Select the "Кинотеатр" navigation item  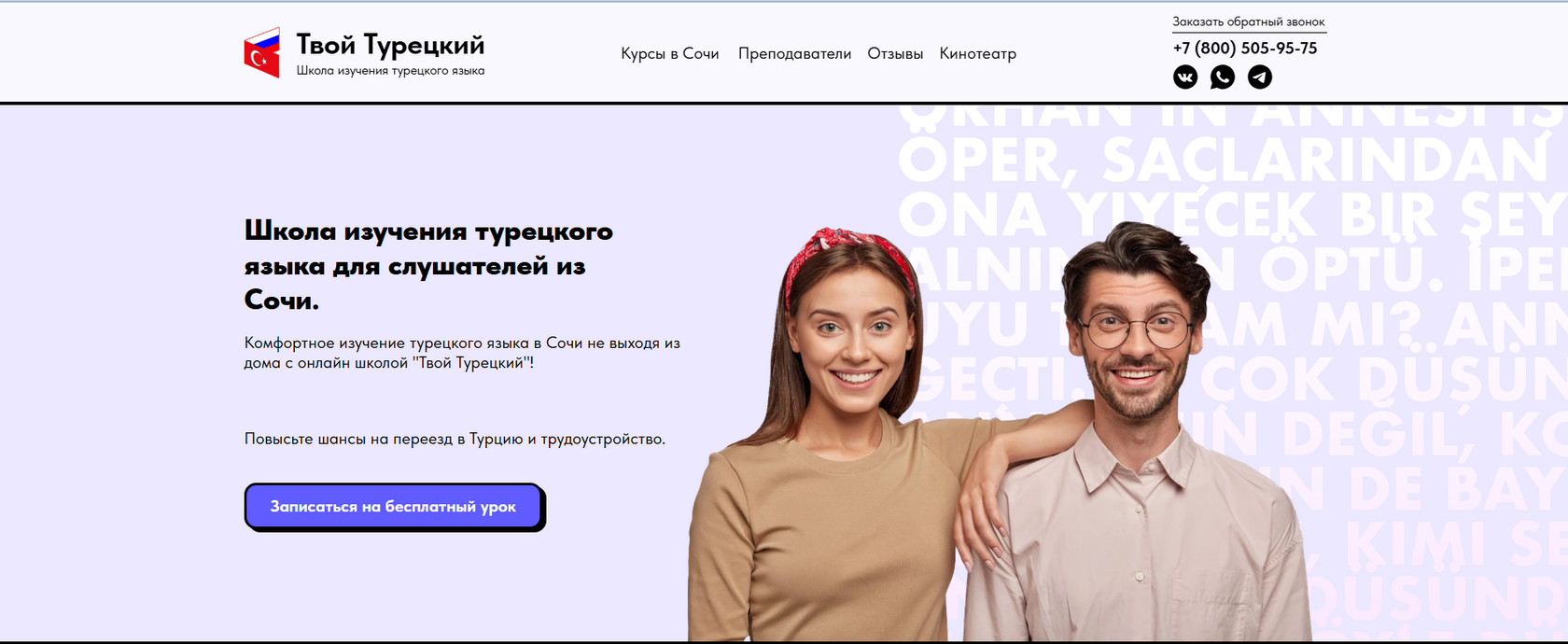click(978, 54)
